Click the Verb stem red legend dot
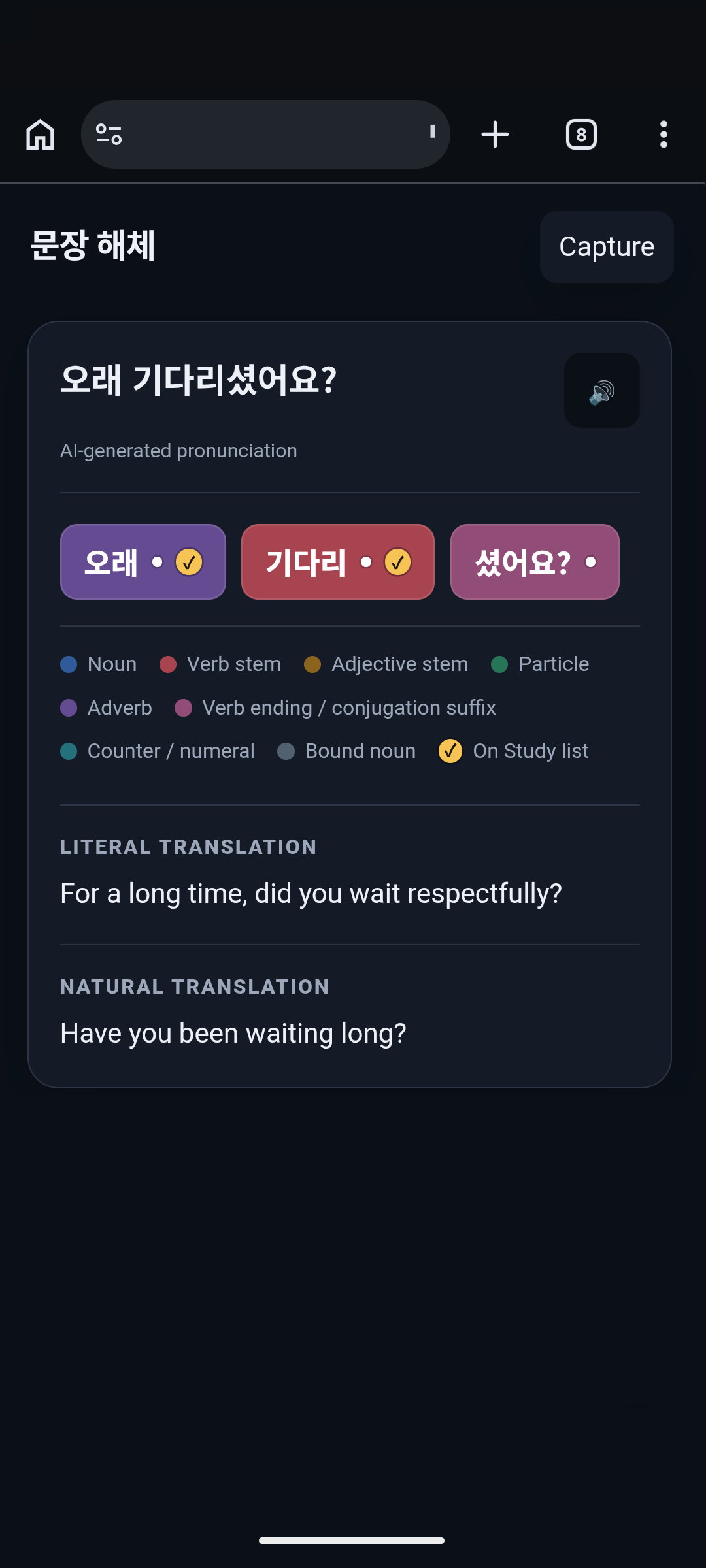The image size is (706, 1568). tap(168, 664)
